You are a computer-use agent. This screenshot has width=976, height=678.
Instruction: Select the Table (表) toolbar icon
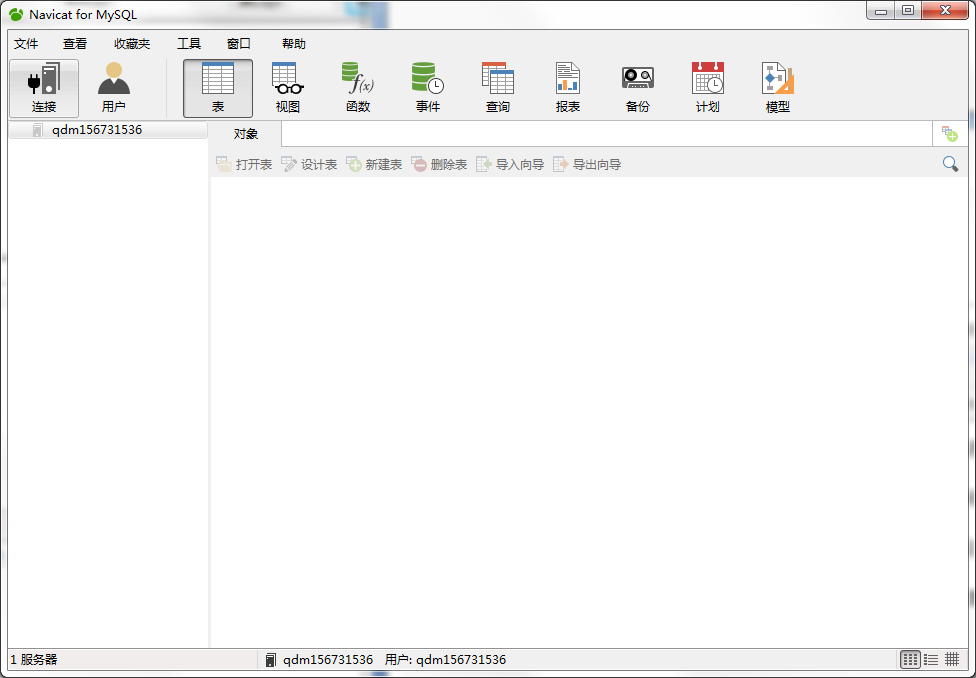218,88
